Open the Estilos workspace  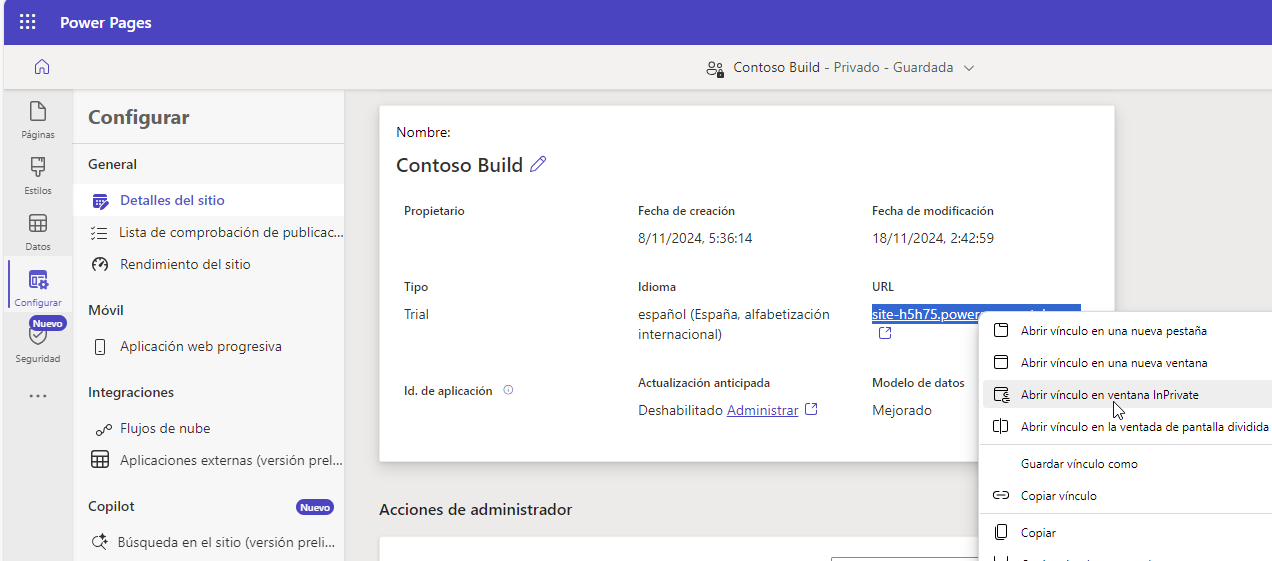38,176
